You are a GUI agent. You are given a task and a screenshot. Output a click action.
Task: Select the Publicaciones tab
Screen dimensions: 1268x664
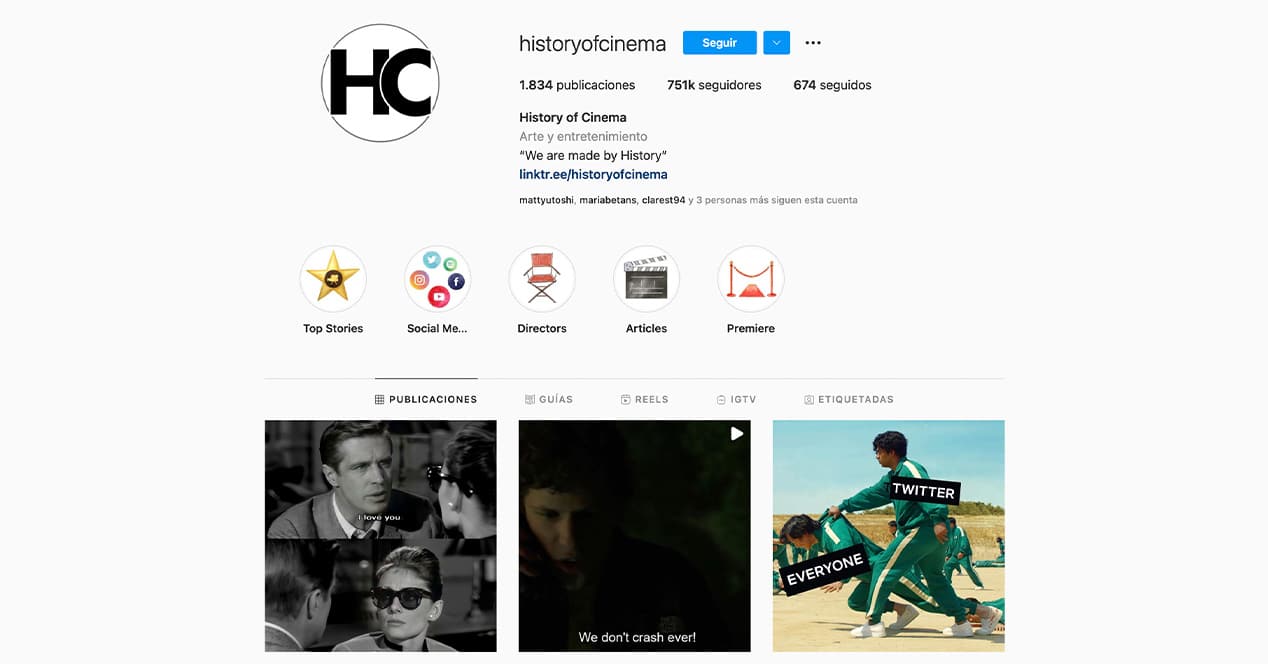(426, 399)
